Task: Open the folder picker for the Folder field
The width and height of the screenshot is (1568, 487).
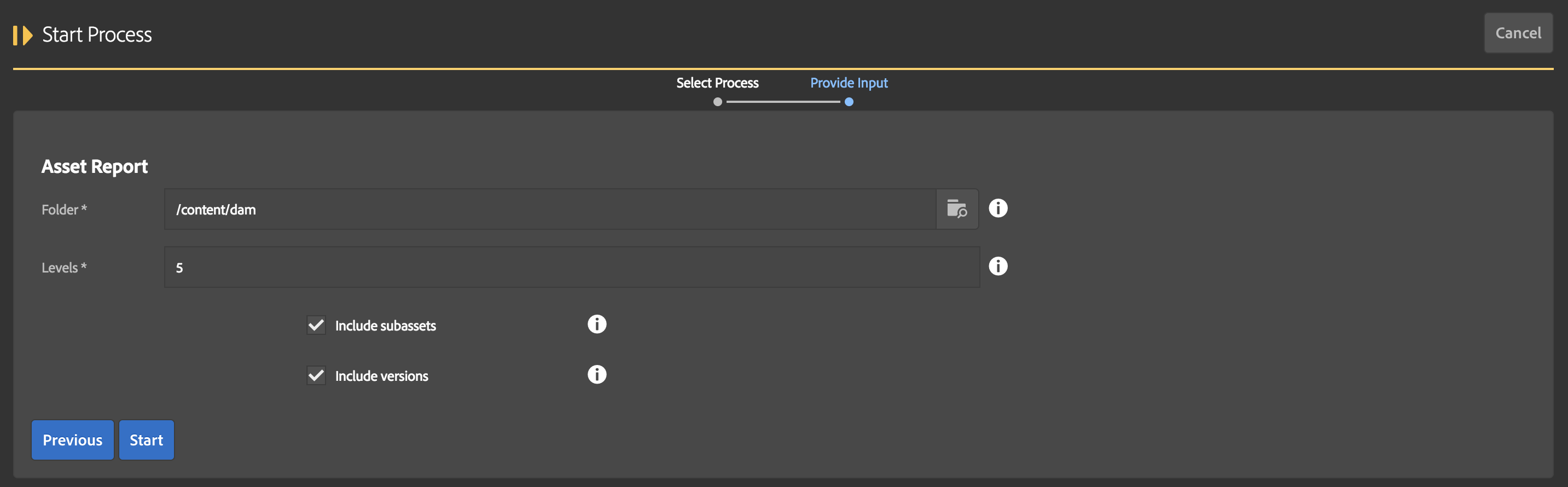Action: pos(957,209)
